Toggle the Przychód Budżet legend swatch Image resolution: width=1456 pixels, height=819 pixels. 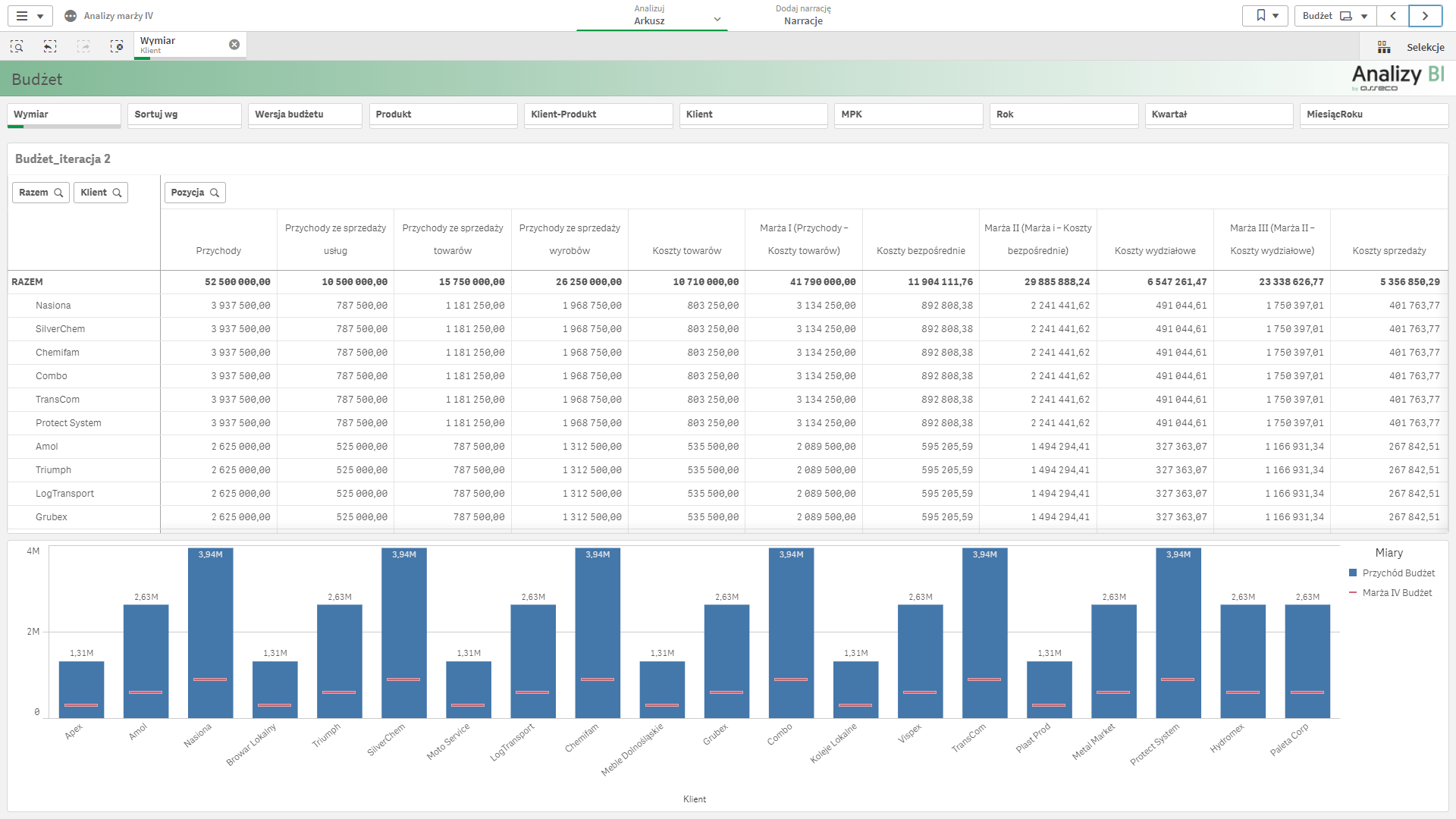1353,573
